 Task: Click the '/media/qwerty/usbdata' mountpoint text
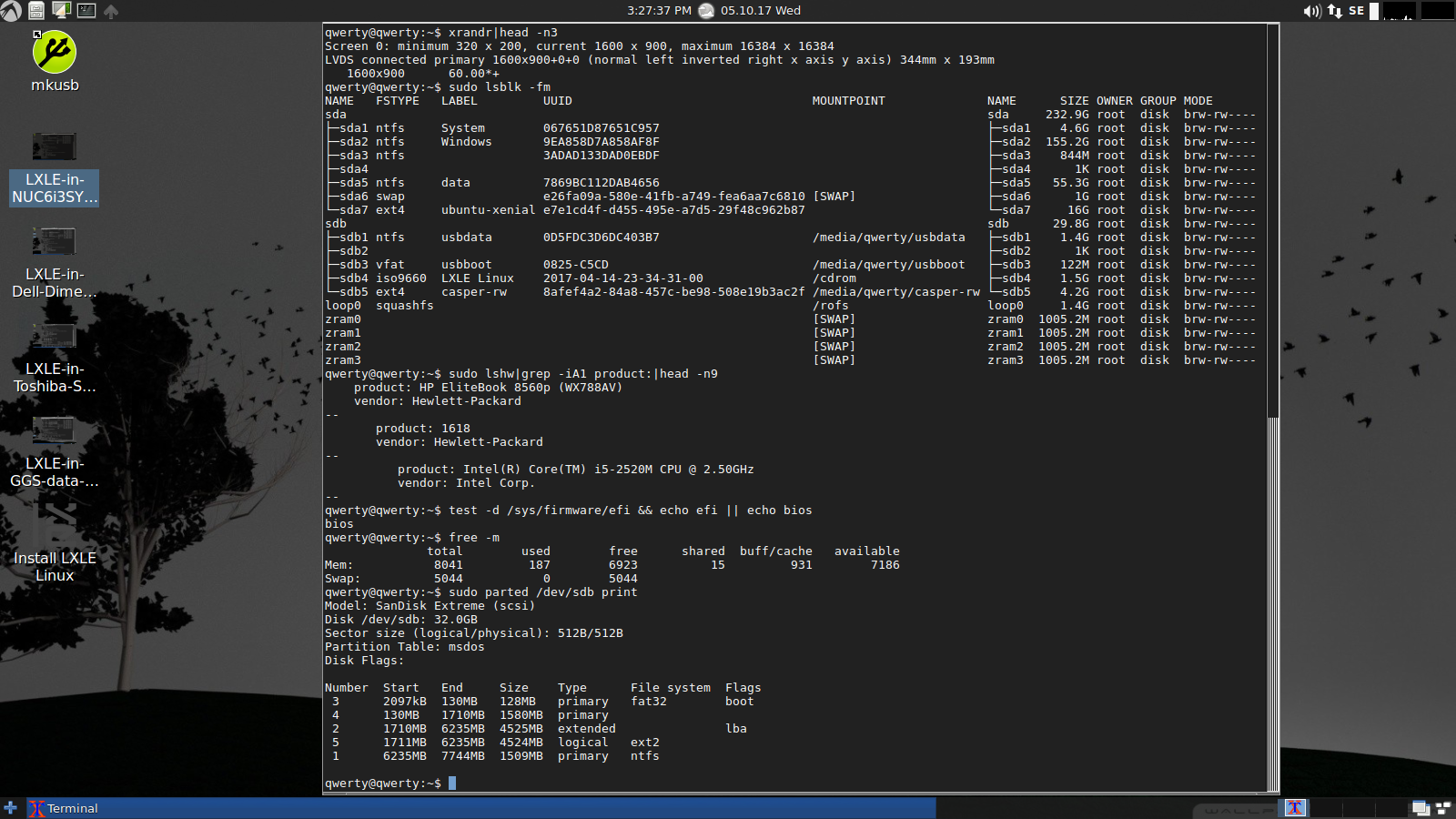coord(889,238)
